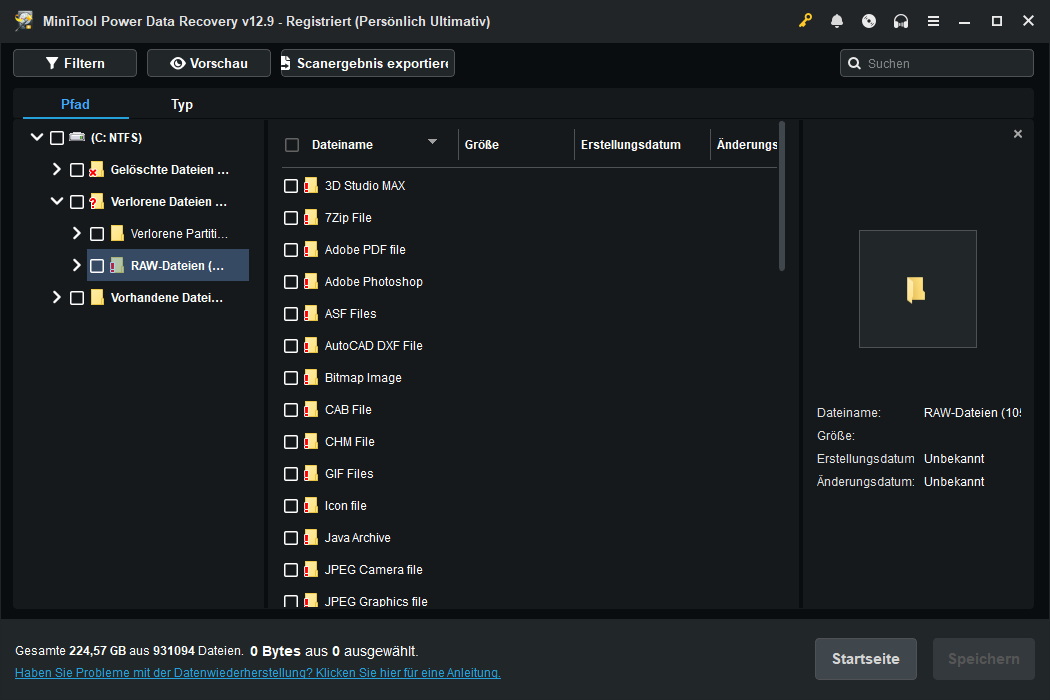
Task: Expand the Vorhandene Datei... node
Action: point(57,297)
